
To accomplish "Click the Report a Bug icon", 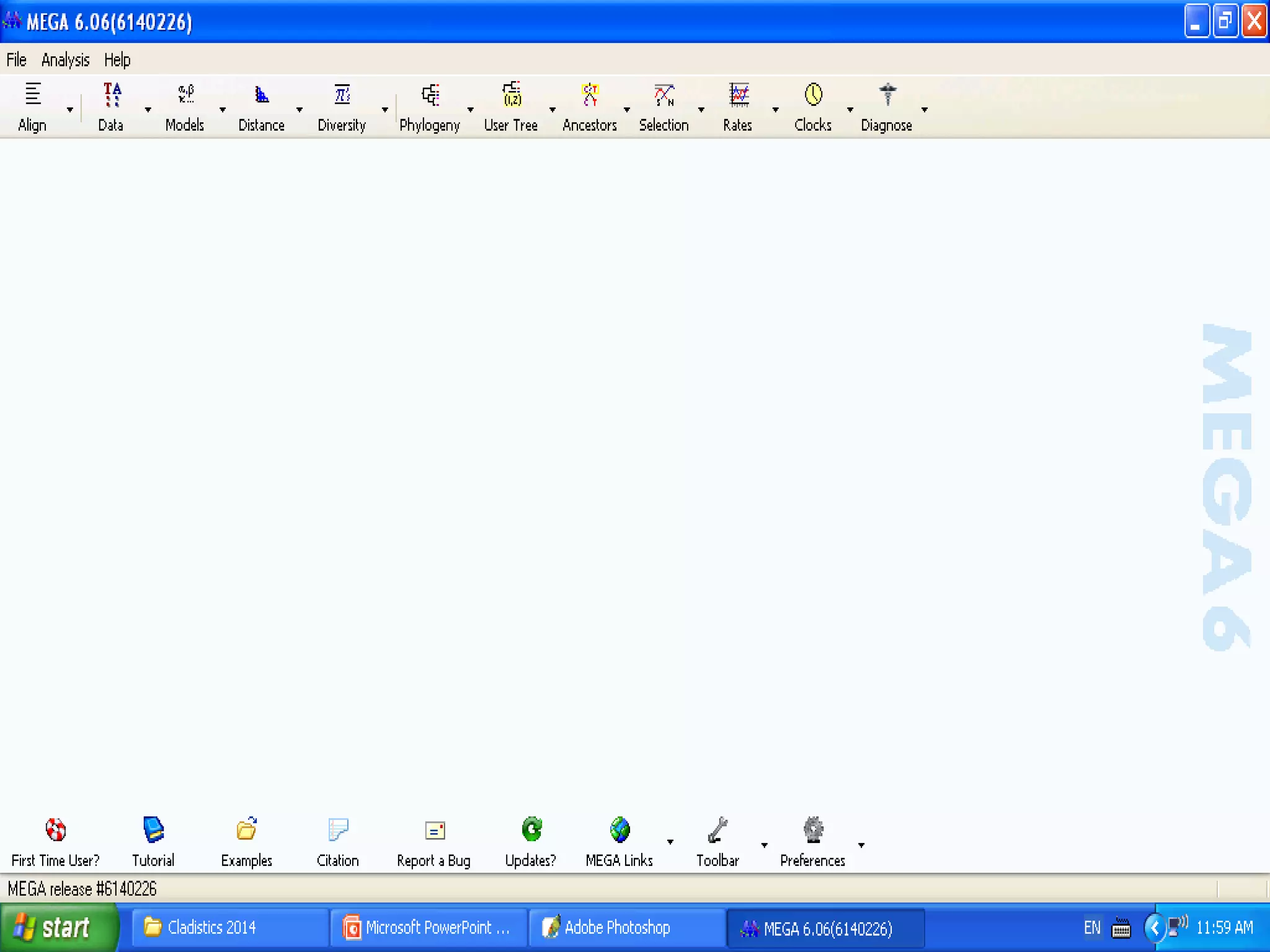I will coord(435,831).
